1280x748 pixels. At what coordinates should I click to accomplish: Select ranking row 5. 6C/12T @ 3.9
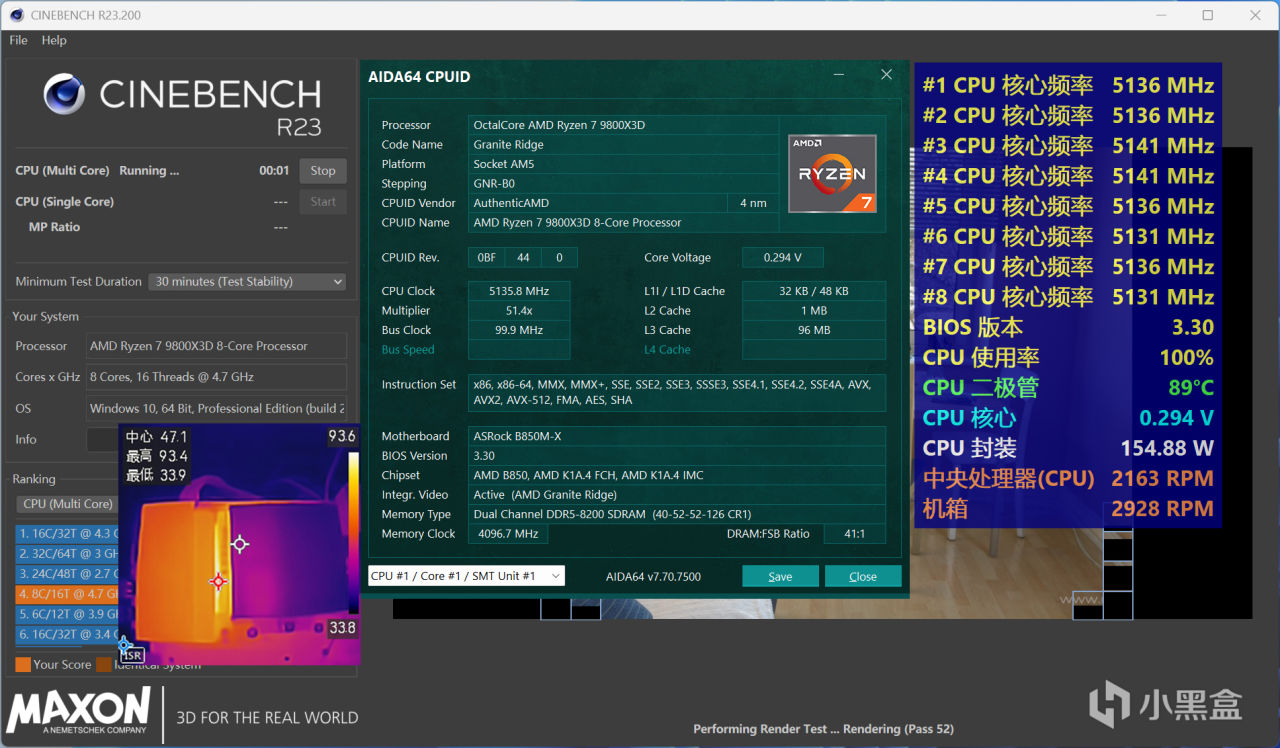[68, 614]
